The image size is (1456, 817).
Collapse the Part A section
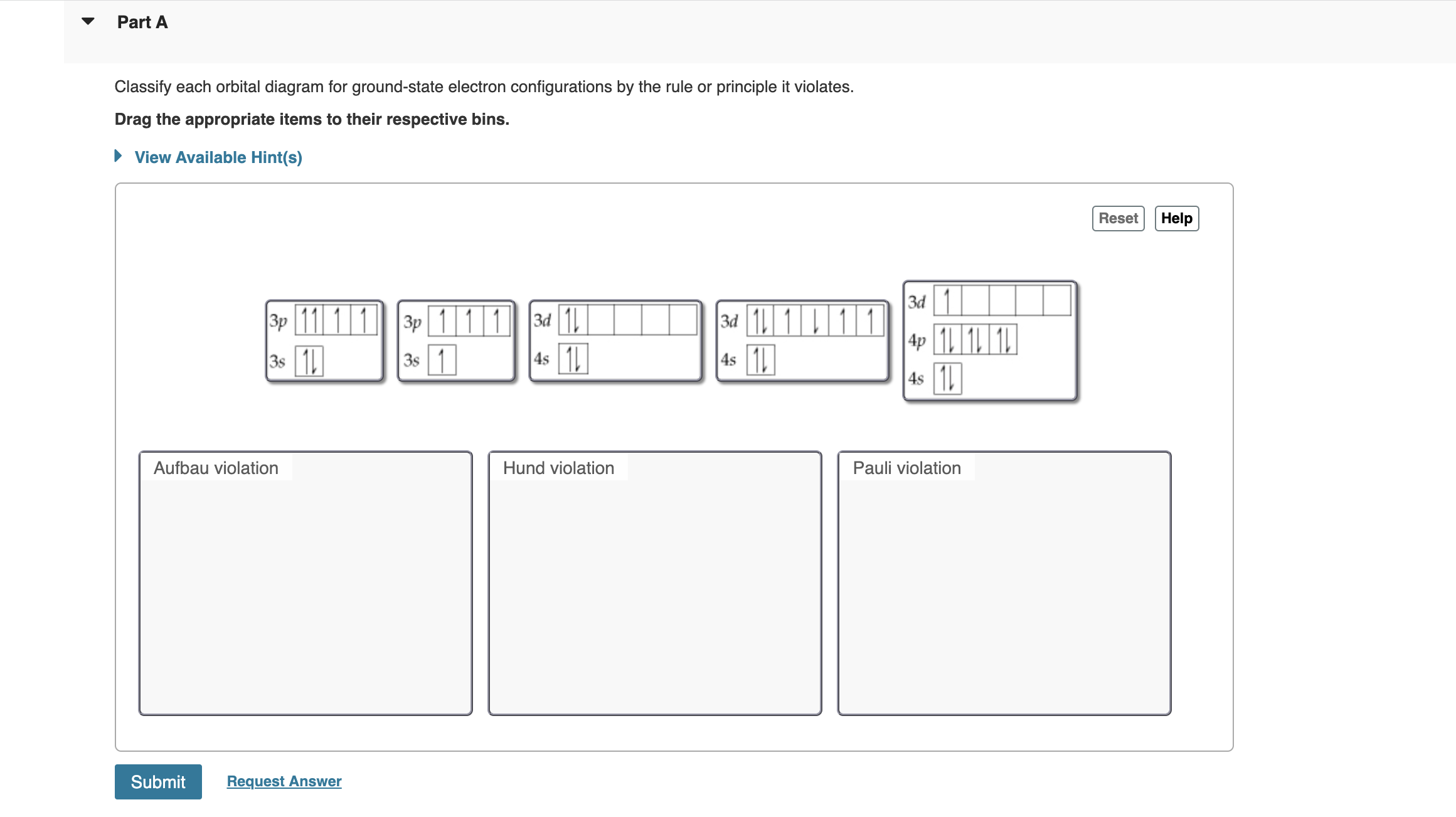click(87, 21)
